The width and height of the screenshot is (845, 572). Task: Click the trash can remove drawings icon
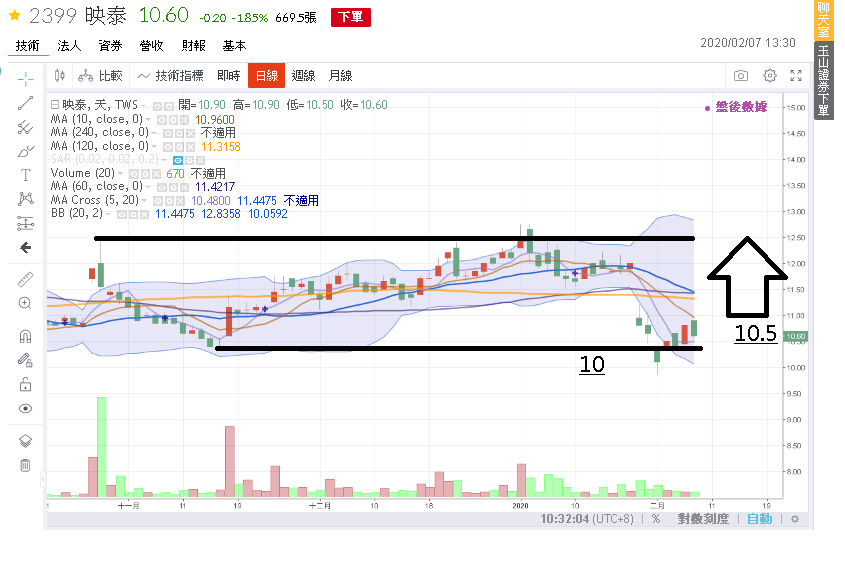tap(25, 465)
